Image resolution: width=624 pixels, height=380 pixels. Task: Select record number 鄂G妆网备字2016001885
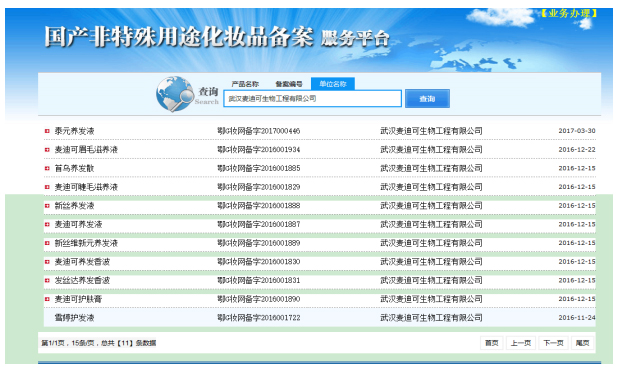[259, 168]
